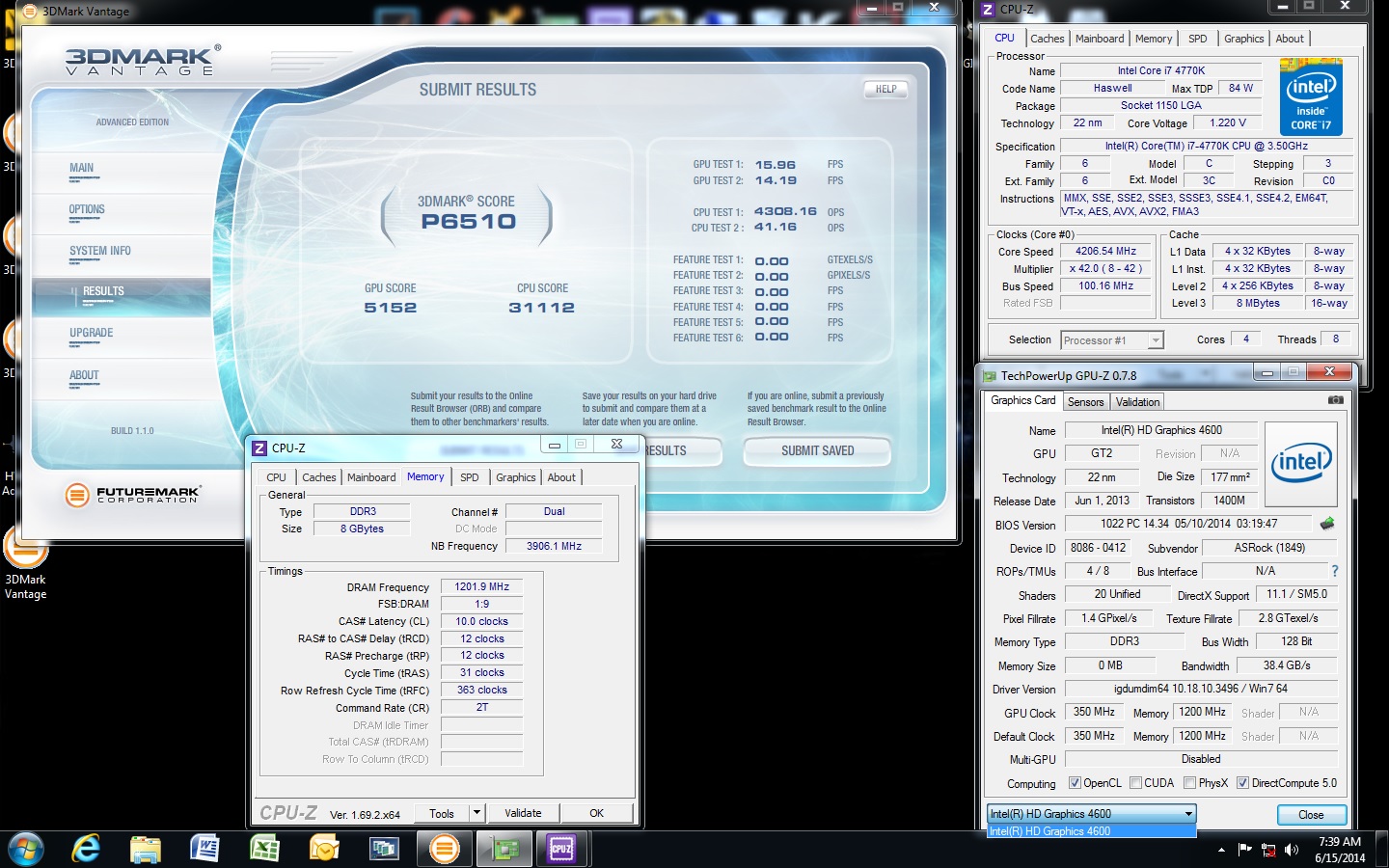Click the Help button in 3DMark
The width and height of the screenshot is (1389, 868).
pyautogui.click(x=885, y=90)
